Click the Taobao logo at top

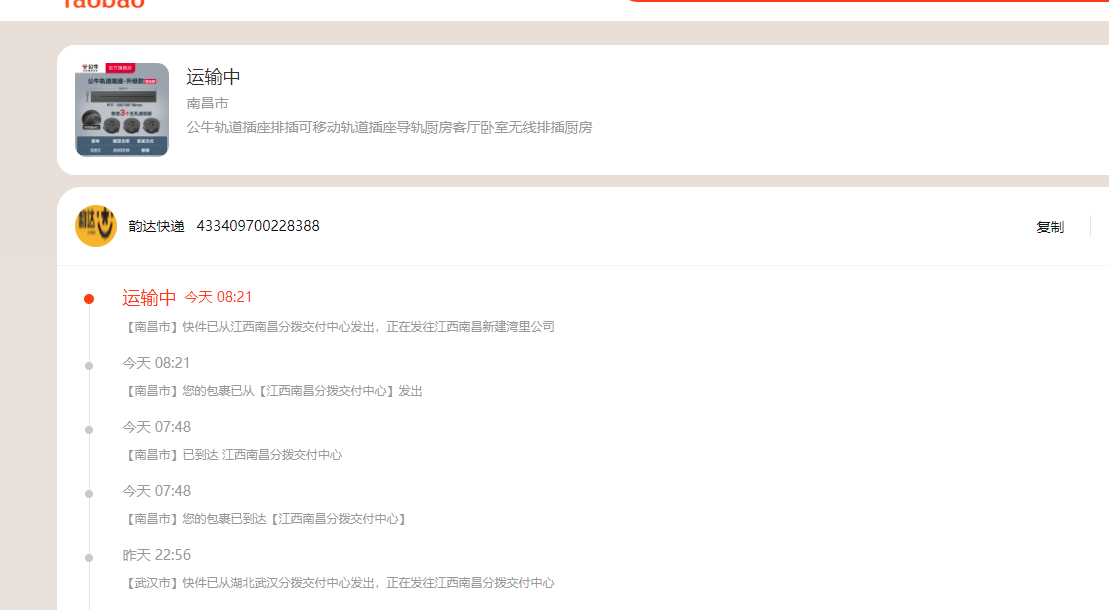tap(104, 4)
